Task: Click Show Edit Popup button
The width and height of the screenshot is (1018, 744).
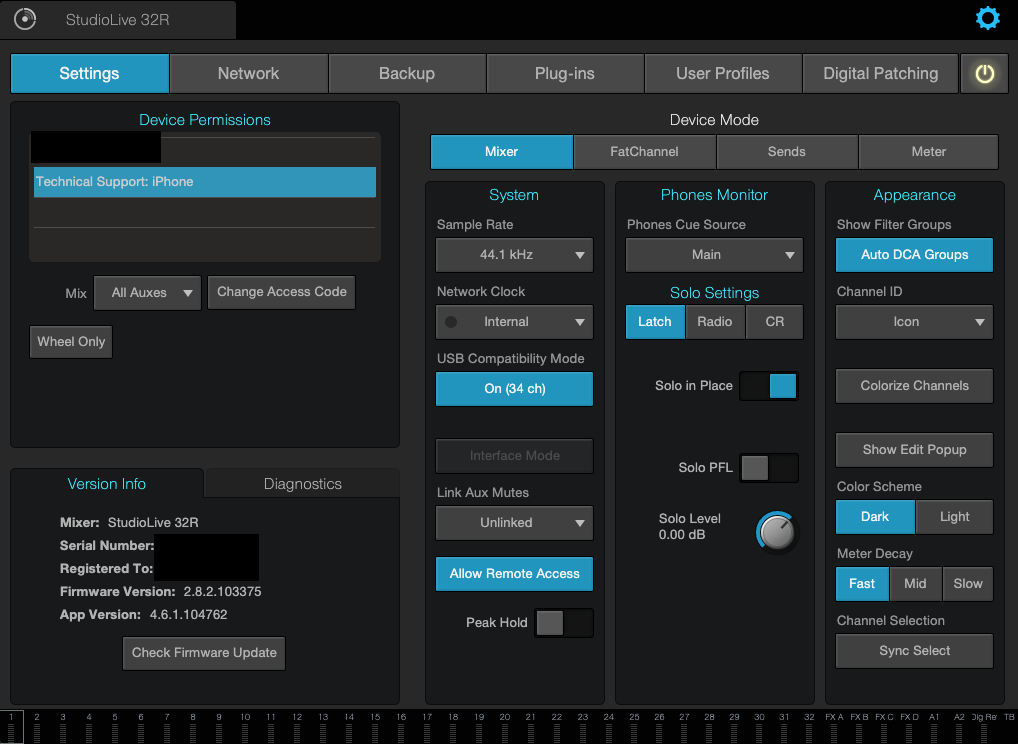Action: point(914,450)
